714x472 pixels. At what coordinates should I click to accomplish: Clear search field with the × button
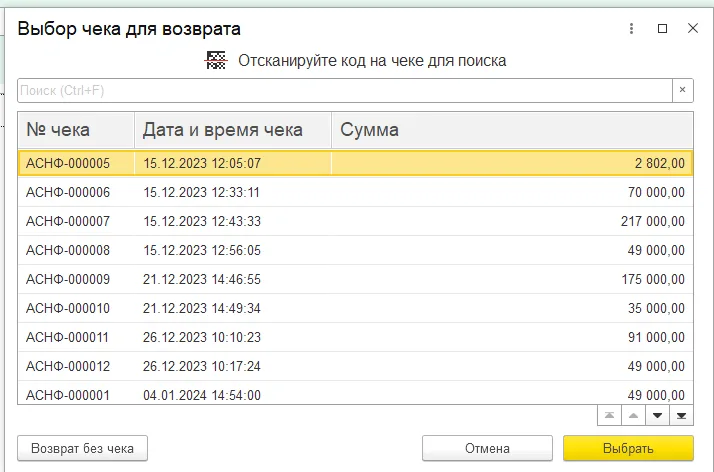pos(683,90)
